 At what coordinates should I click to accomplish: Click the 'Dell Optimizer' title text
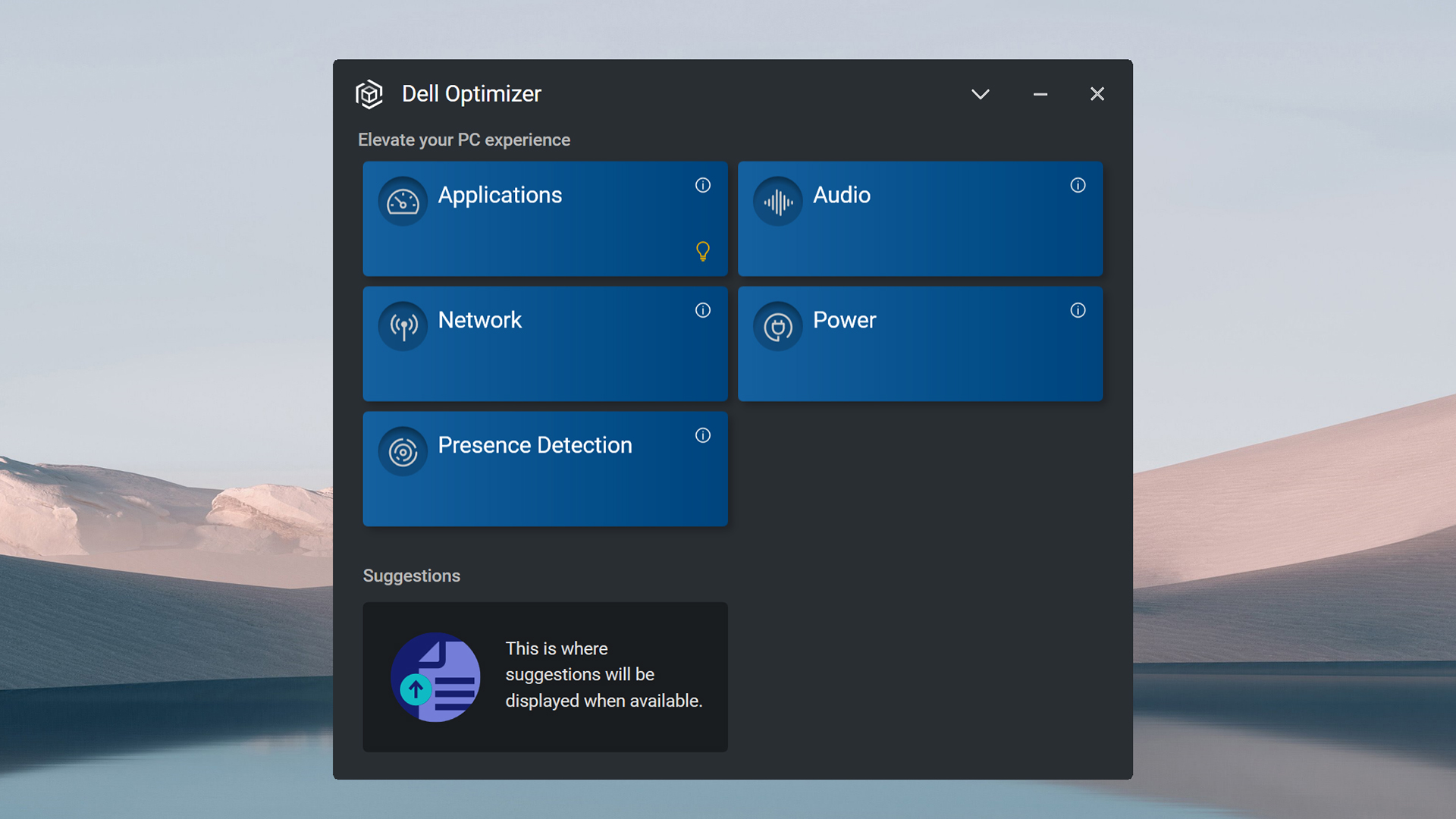pyautogui.click(x=471, y=94)
